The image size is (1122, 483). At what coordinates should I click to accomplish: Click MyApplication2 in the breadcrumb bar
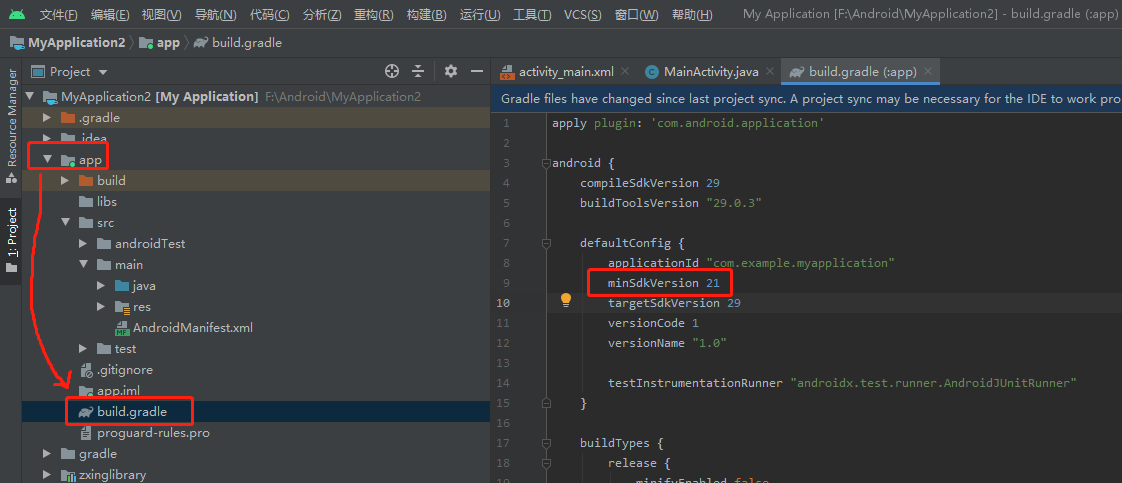[68, 43]
